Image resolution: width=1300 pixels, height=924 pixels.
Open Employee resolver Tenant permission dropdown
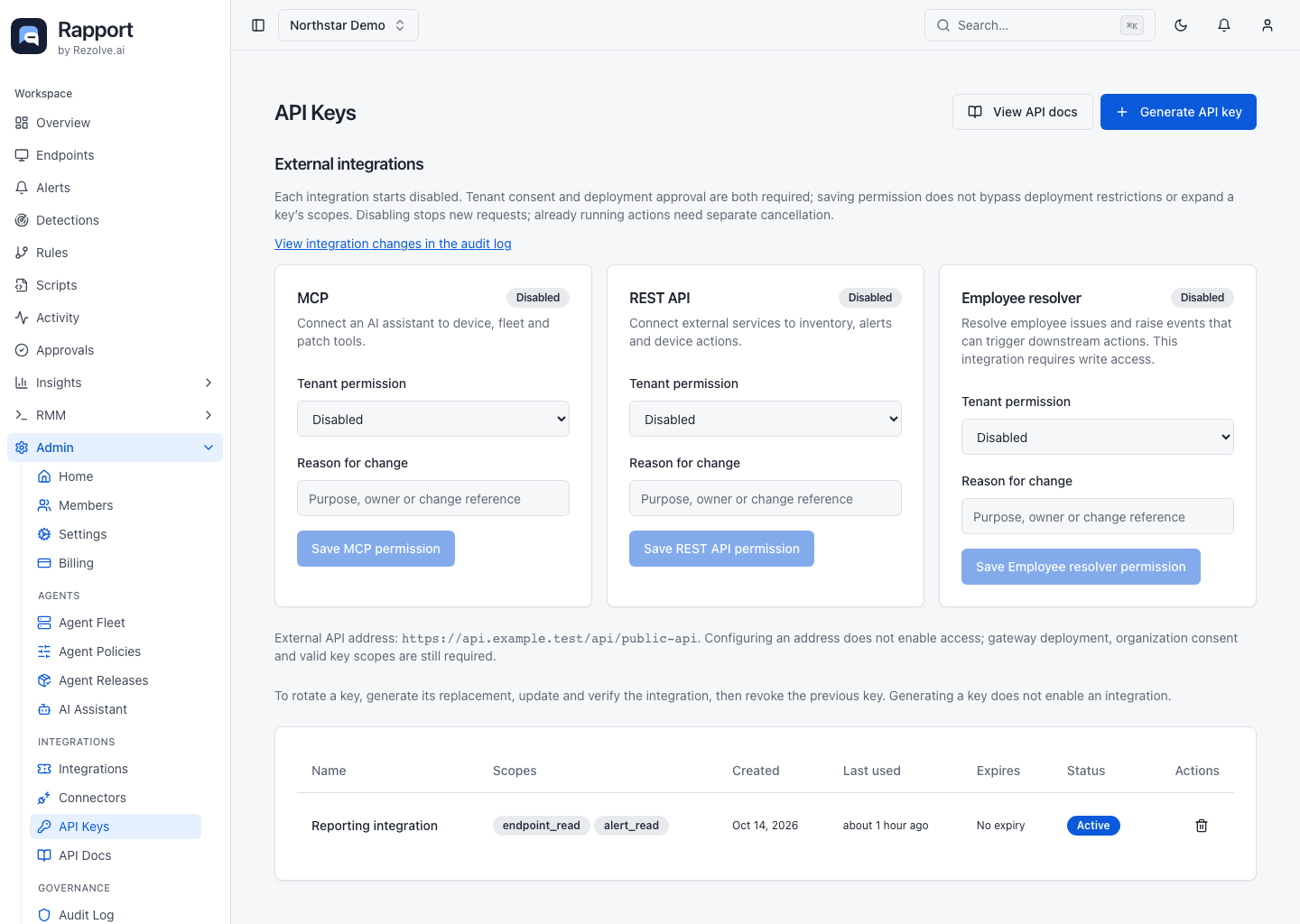pyautogui.click(x=1098, y=437)
